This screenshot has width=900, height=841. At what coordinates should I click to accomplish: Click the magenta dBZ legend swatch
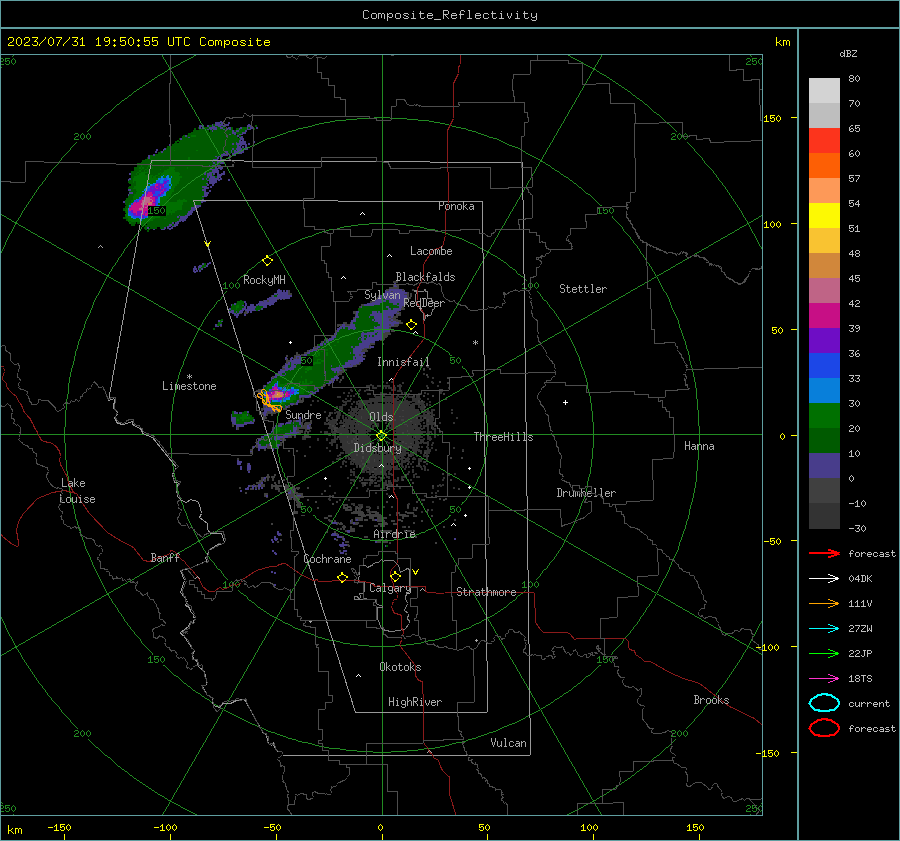[x=824, y=315]
